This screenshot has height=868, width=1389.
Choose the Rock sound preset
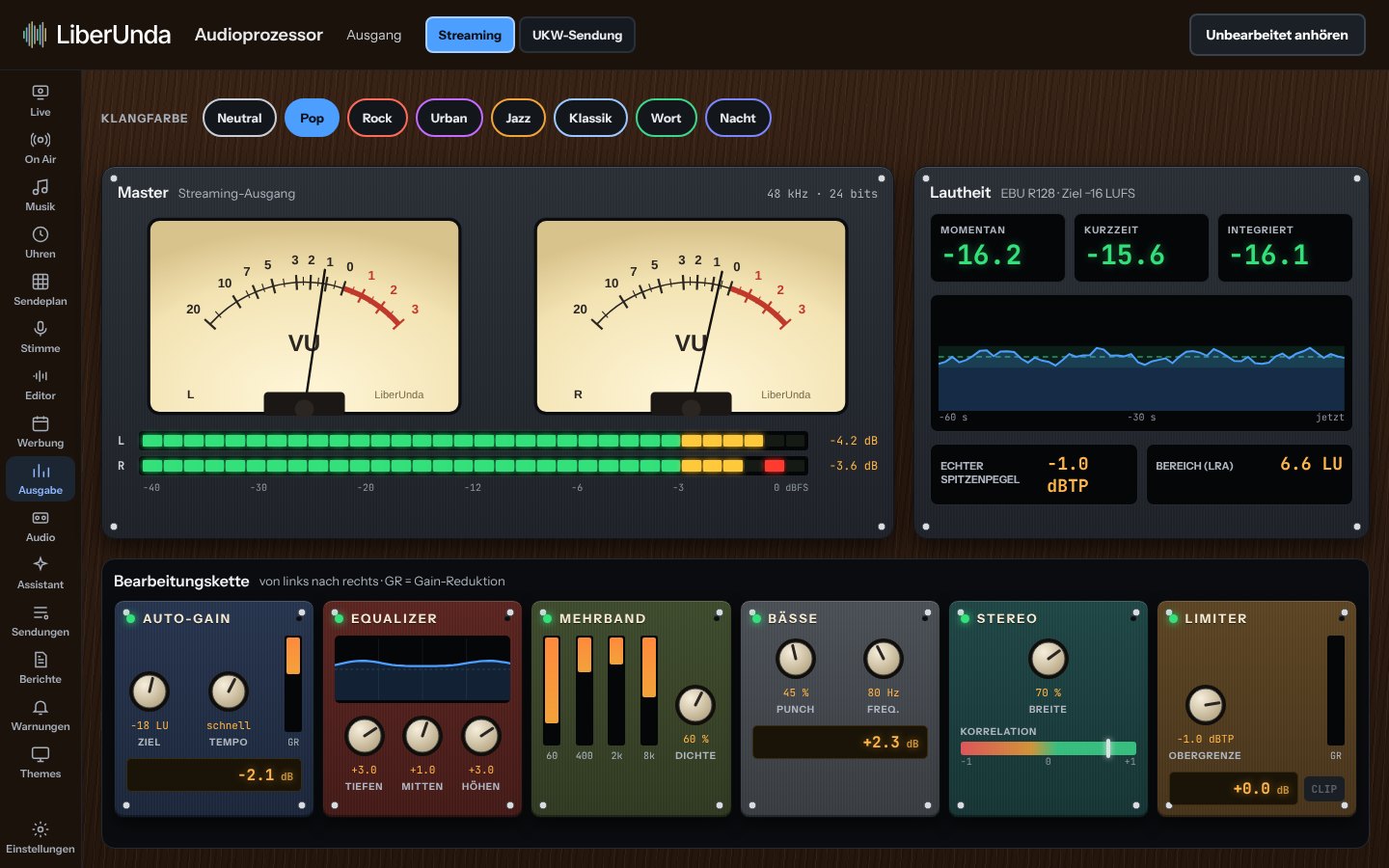pyautogui.click(x=377, y=118)
